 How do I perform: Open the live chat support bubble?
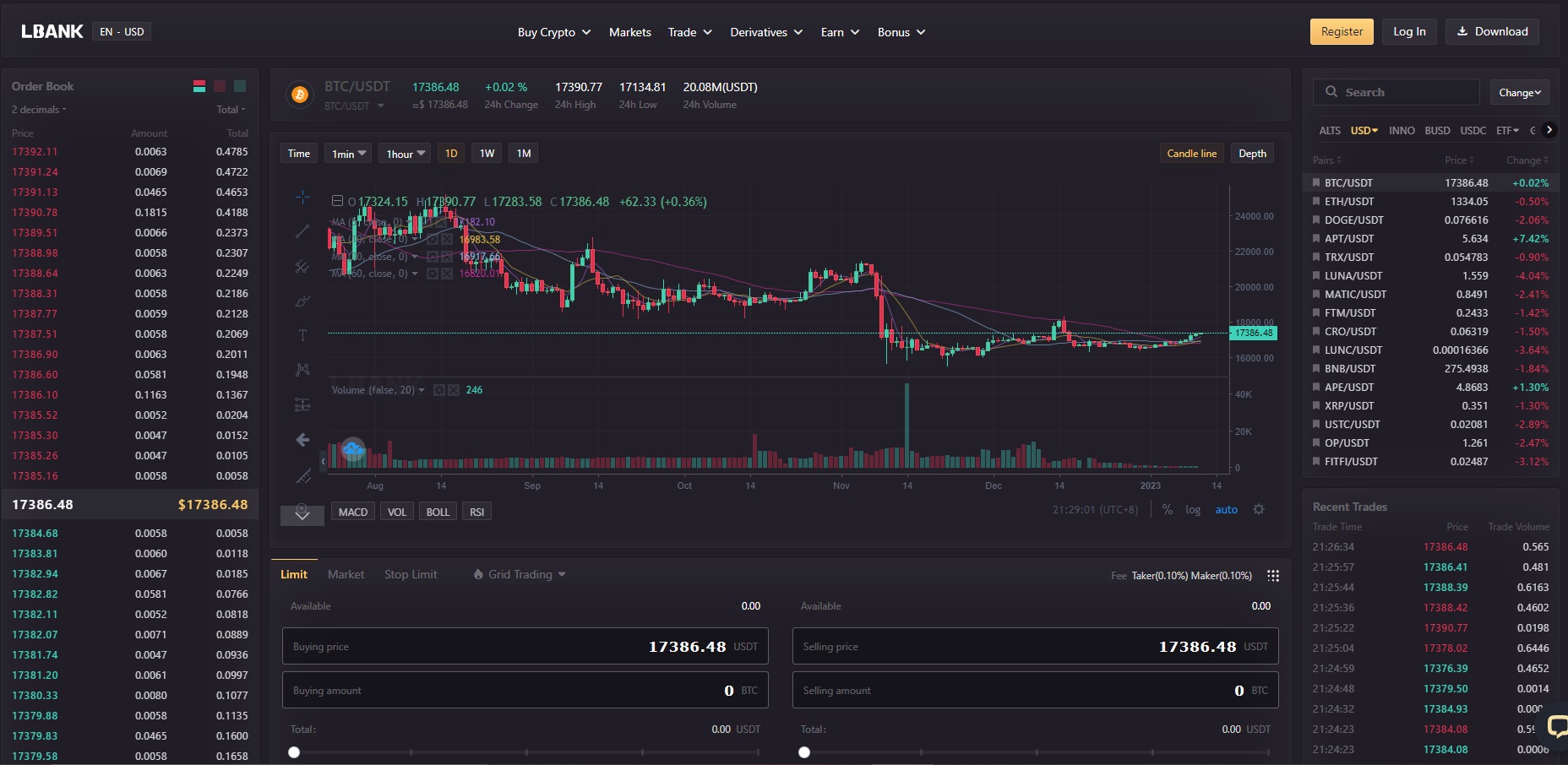pos(1556,725)
